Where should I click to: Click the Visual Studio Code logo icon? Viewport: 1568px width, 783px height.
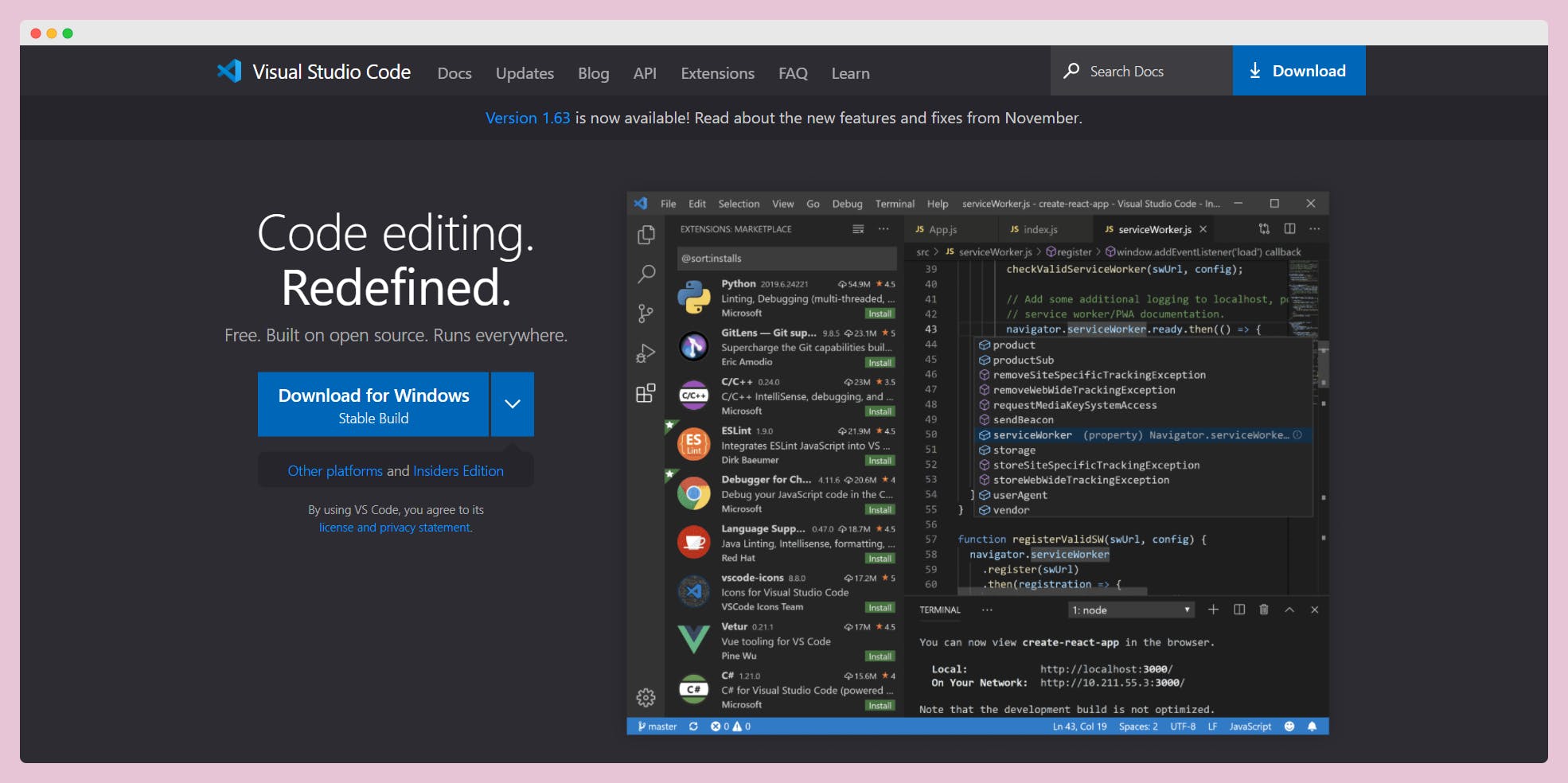tap(229, 72)
